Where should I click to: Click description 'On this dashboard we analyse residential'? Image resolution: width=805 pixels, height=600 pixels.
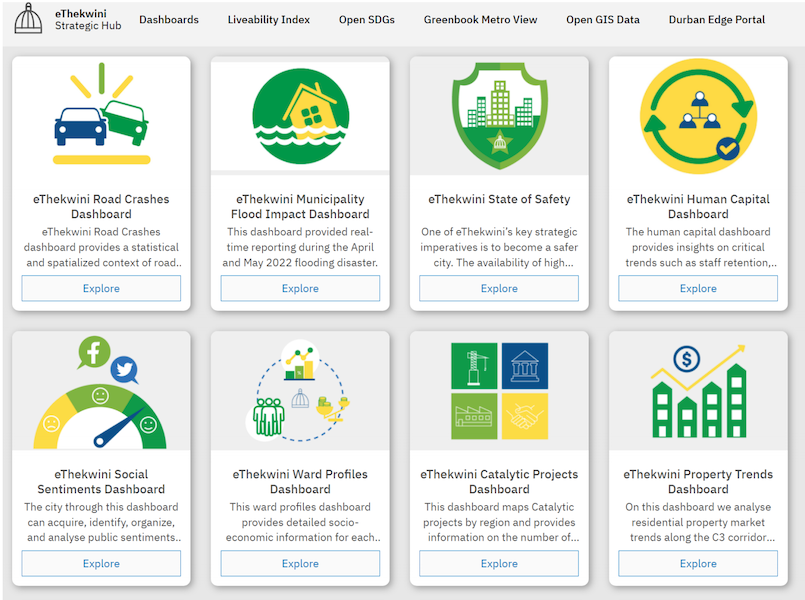pyautogui.click(x=698, y=522)
